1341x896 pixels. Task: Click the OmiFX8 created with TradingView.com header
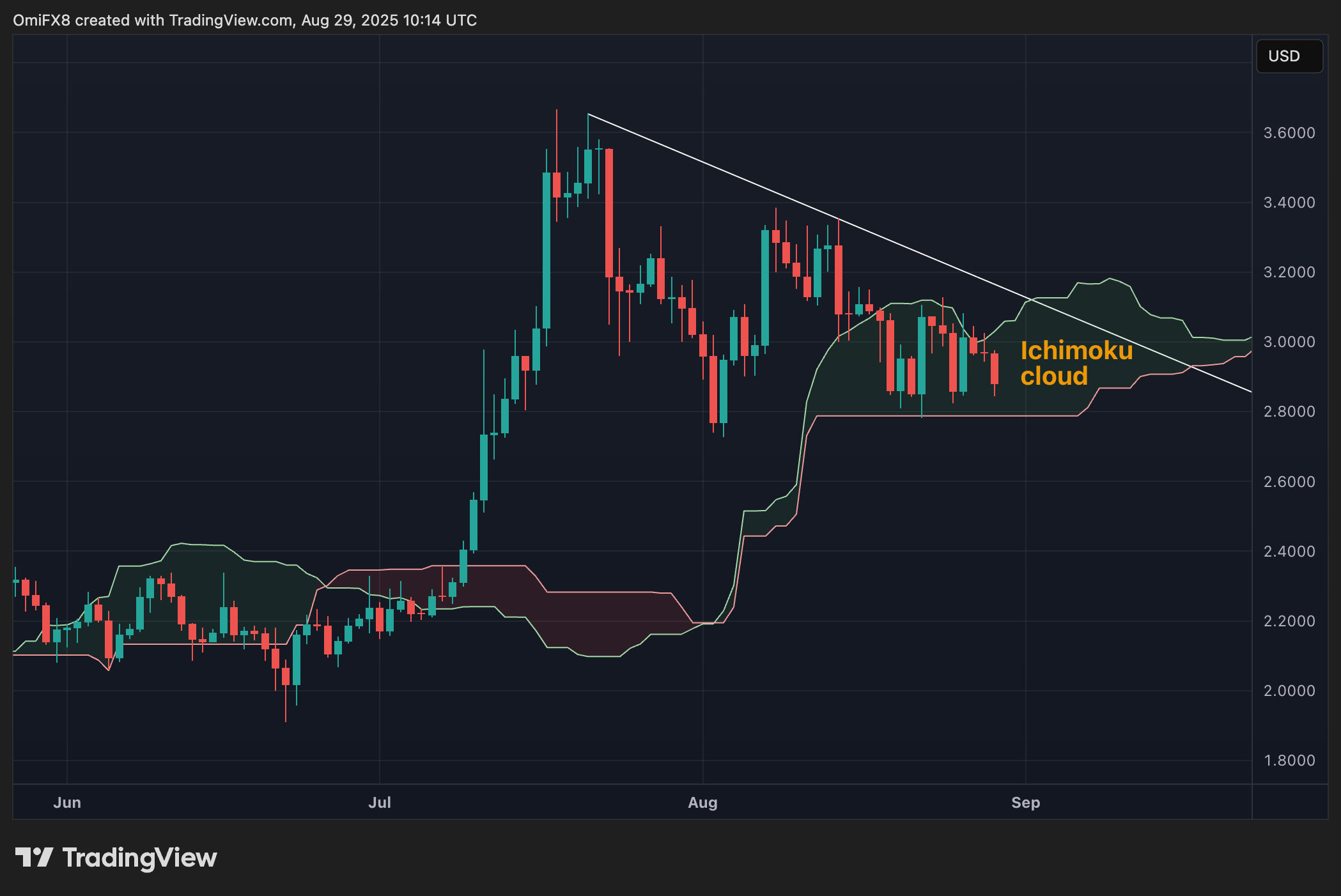[x=245, y=20]
